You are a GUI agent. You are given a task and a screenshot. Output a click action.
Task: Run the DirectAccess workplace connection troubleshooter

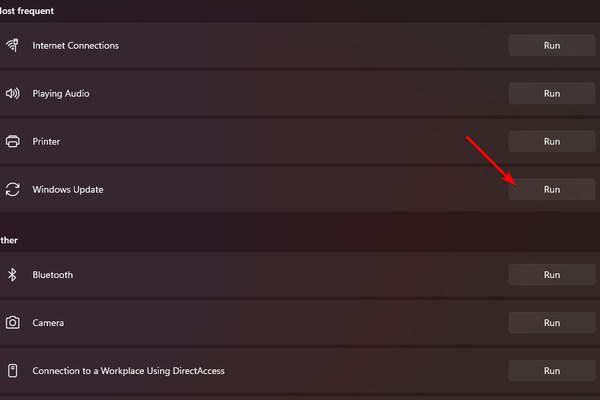(551, 371)
